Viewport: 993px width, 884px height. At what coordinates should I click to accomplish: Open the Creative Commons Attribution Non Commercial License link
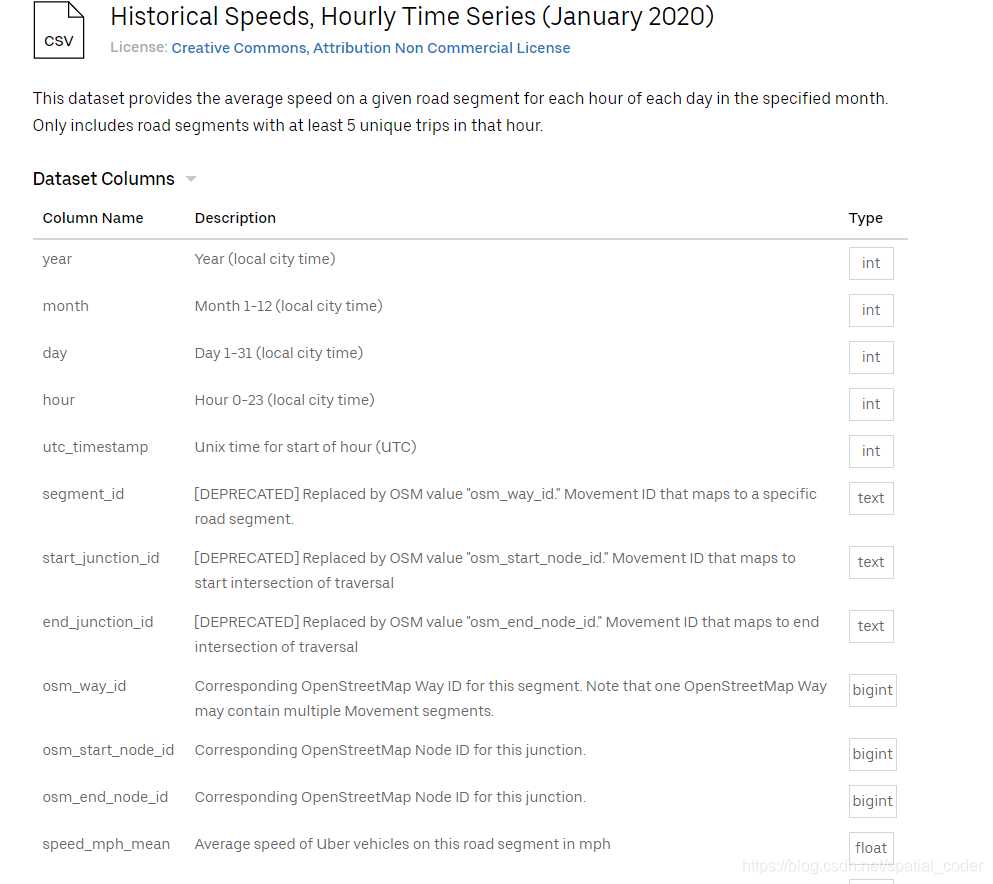click(x=370, y=48)
